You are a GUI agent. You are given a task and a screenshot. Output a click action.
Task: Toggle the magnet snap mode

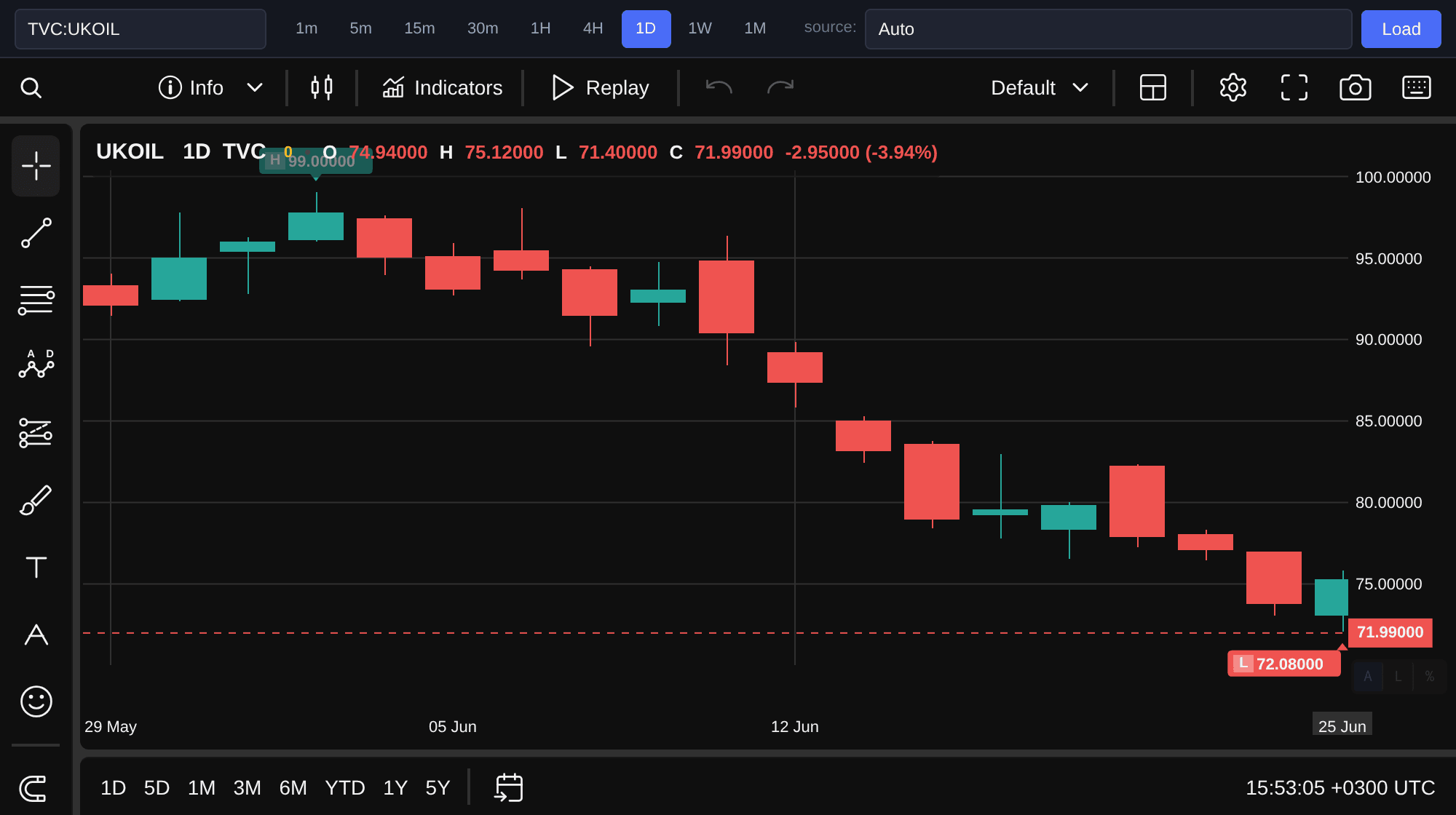[33, 789]
